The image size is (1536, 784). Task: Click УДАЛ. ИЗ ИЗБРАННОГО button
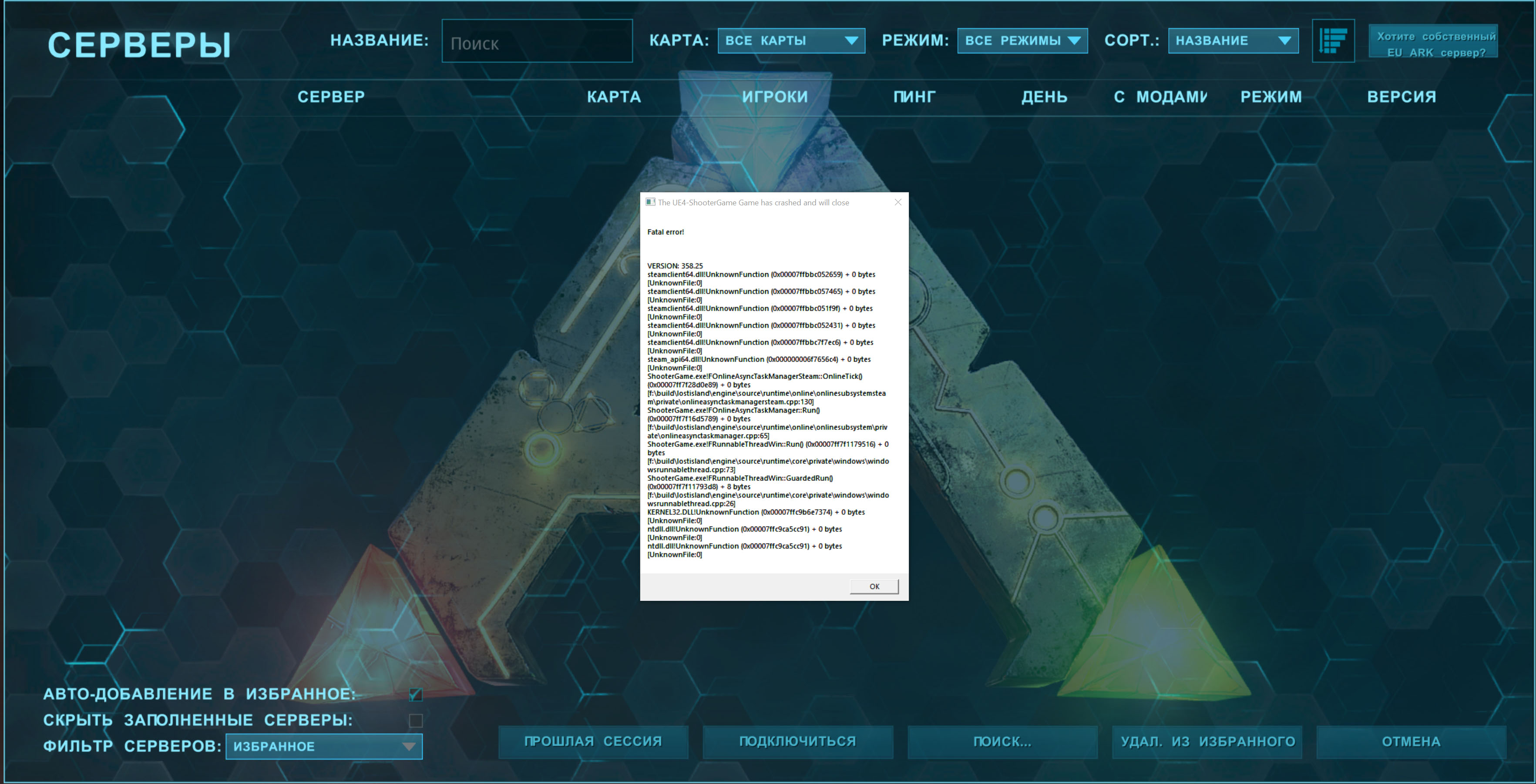click(x=1207, y=742)
